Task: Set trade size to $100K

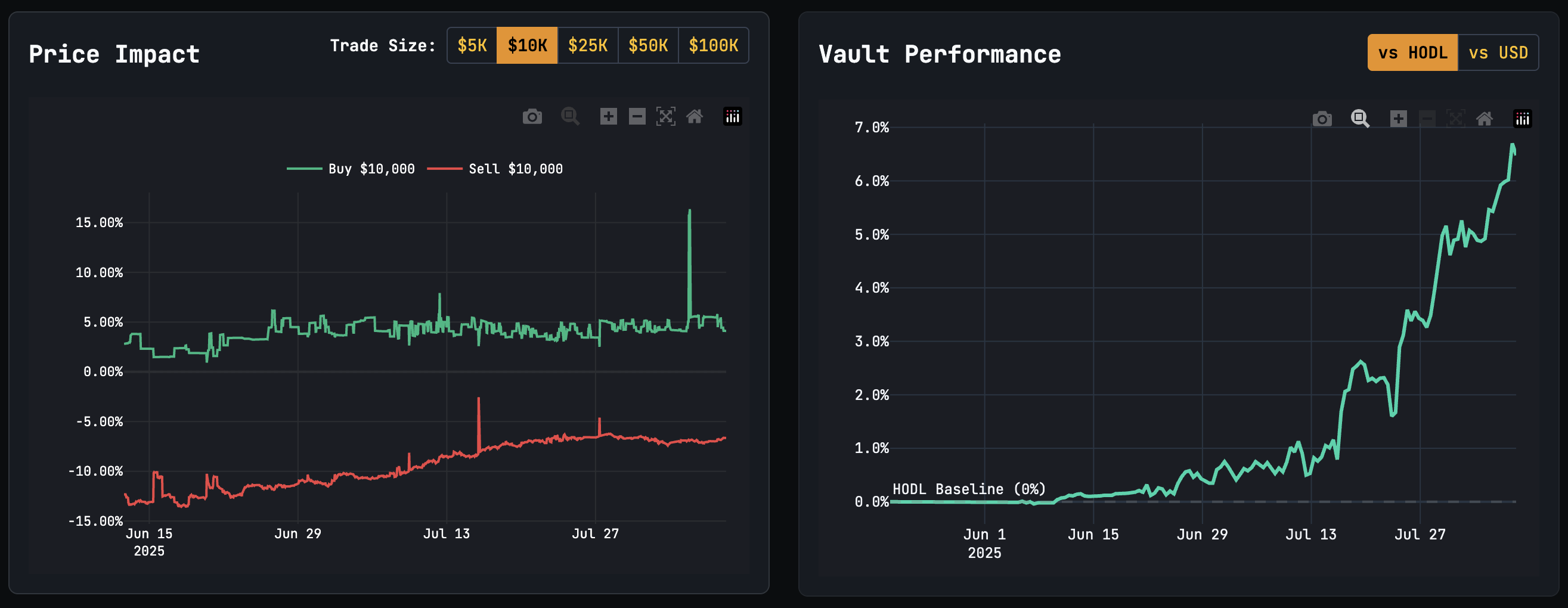Action: pos(713,46)
